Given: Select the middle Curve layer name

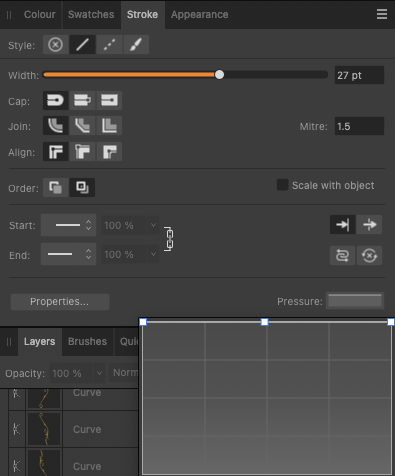Looking at the screenshot, I should [x=87, y=429].
